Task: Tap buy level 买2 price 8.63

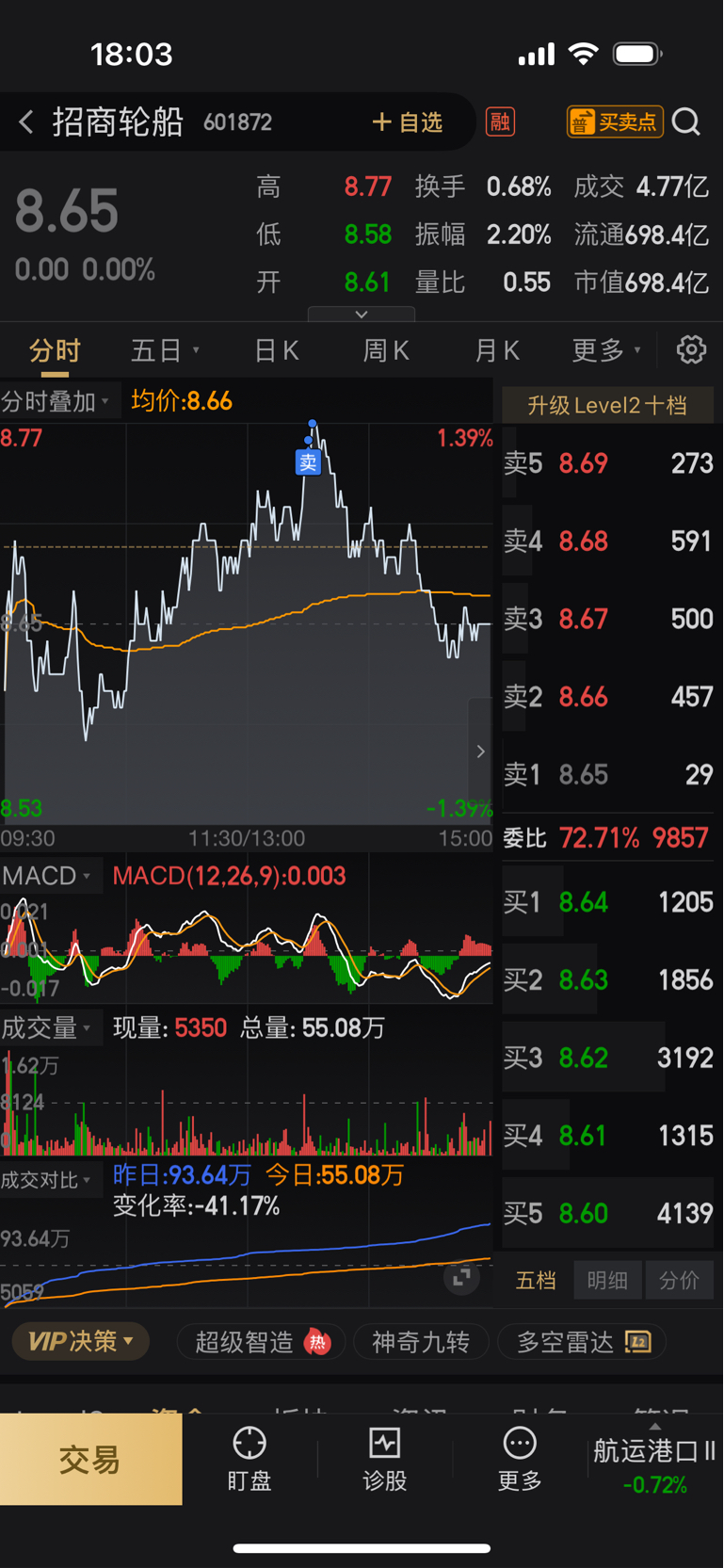Action: [x=607, y=980]
